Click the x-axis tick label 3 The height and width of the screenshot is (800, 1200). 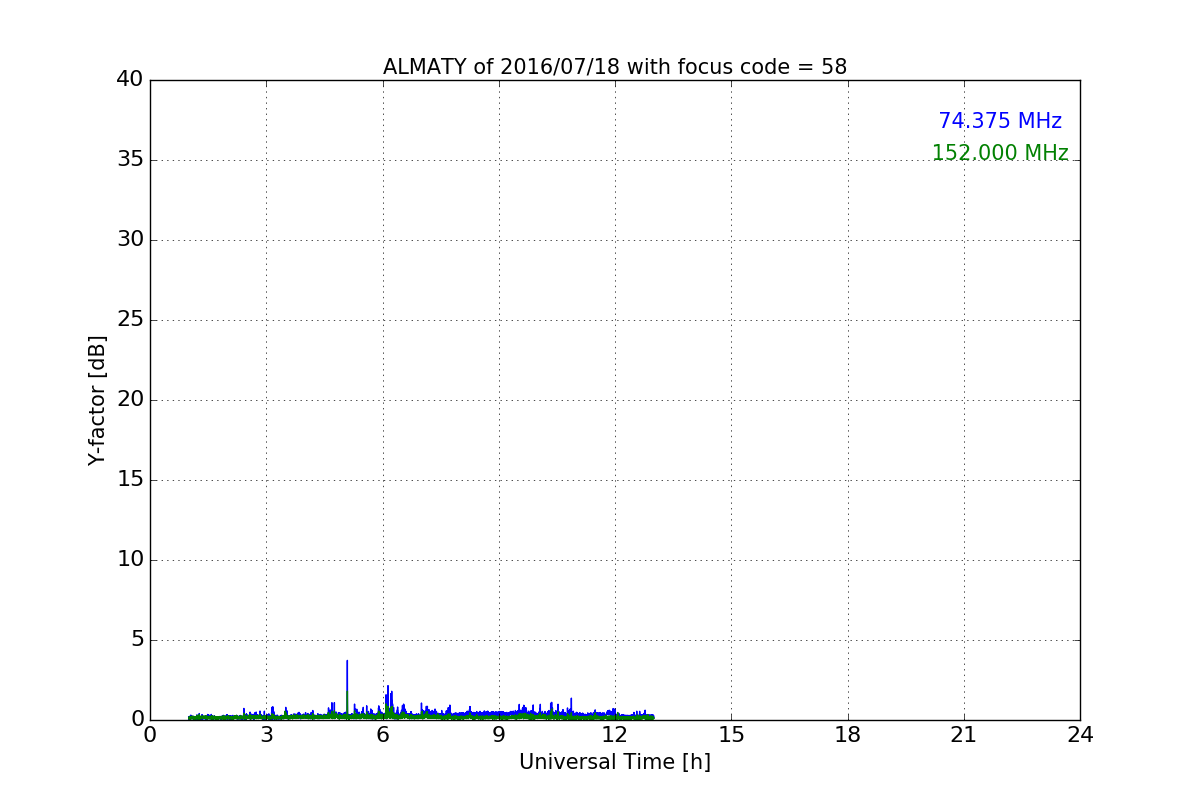pos(266,735)
